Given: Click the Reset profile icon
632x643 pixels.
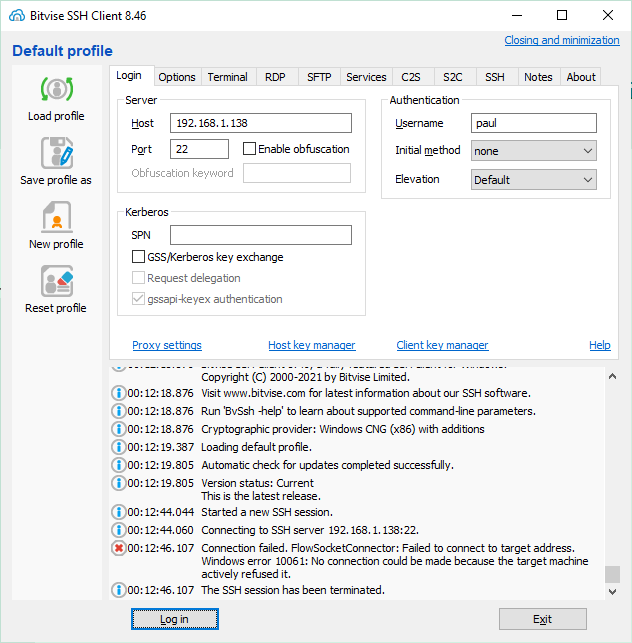Looking at the screenshot, I should pyautogui.click(x=57, y=281).
